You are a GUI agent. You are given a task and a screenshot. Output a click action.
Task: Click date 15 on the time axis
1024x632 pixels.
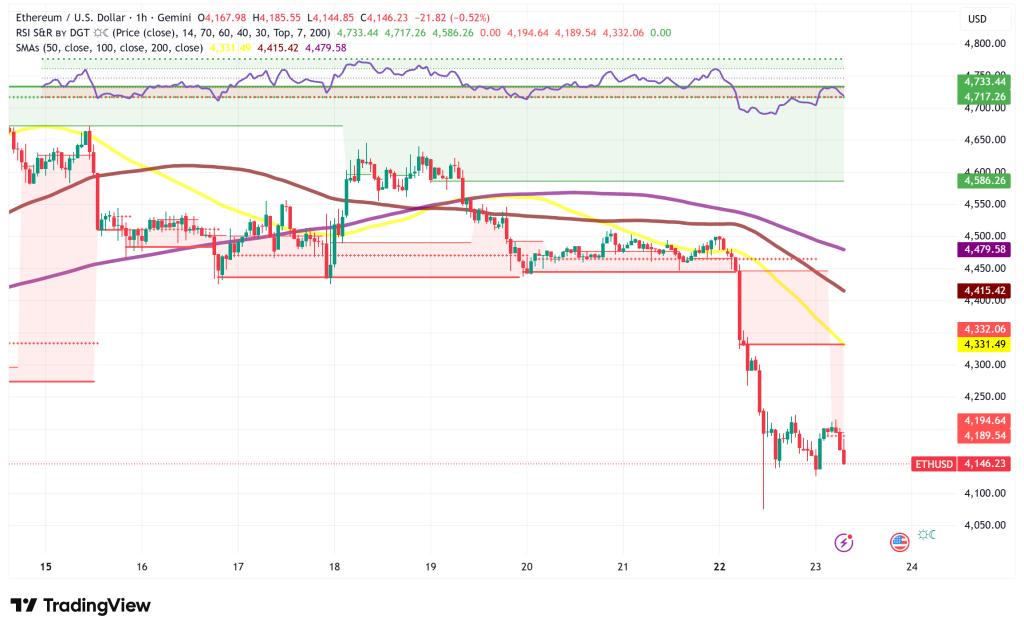click(x=45, y=567)
